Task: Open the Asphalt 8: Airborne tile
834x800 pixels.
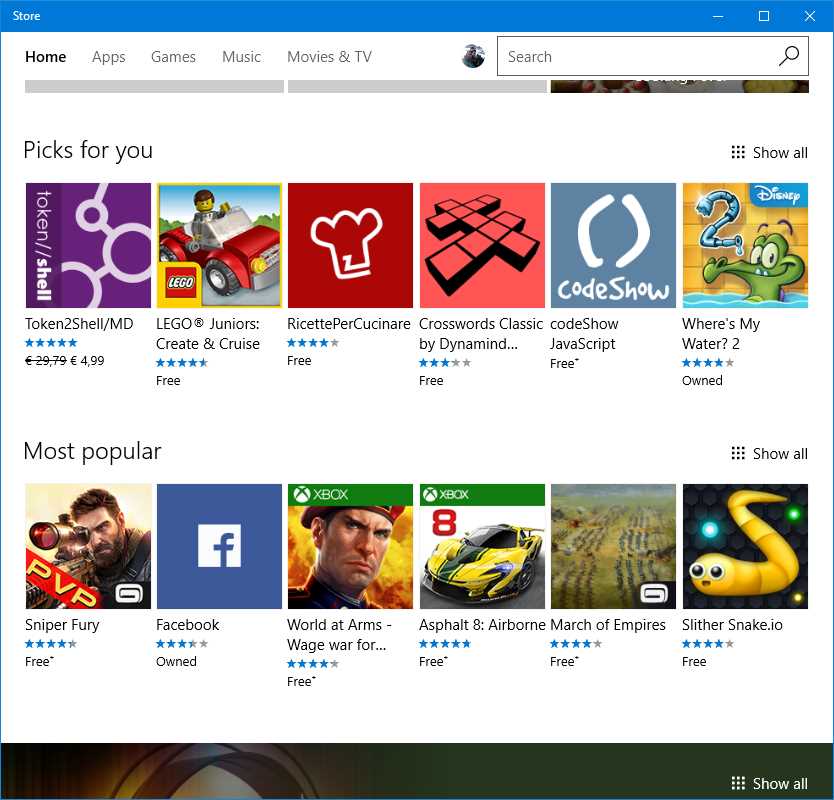Action: 482,546
